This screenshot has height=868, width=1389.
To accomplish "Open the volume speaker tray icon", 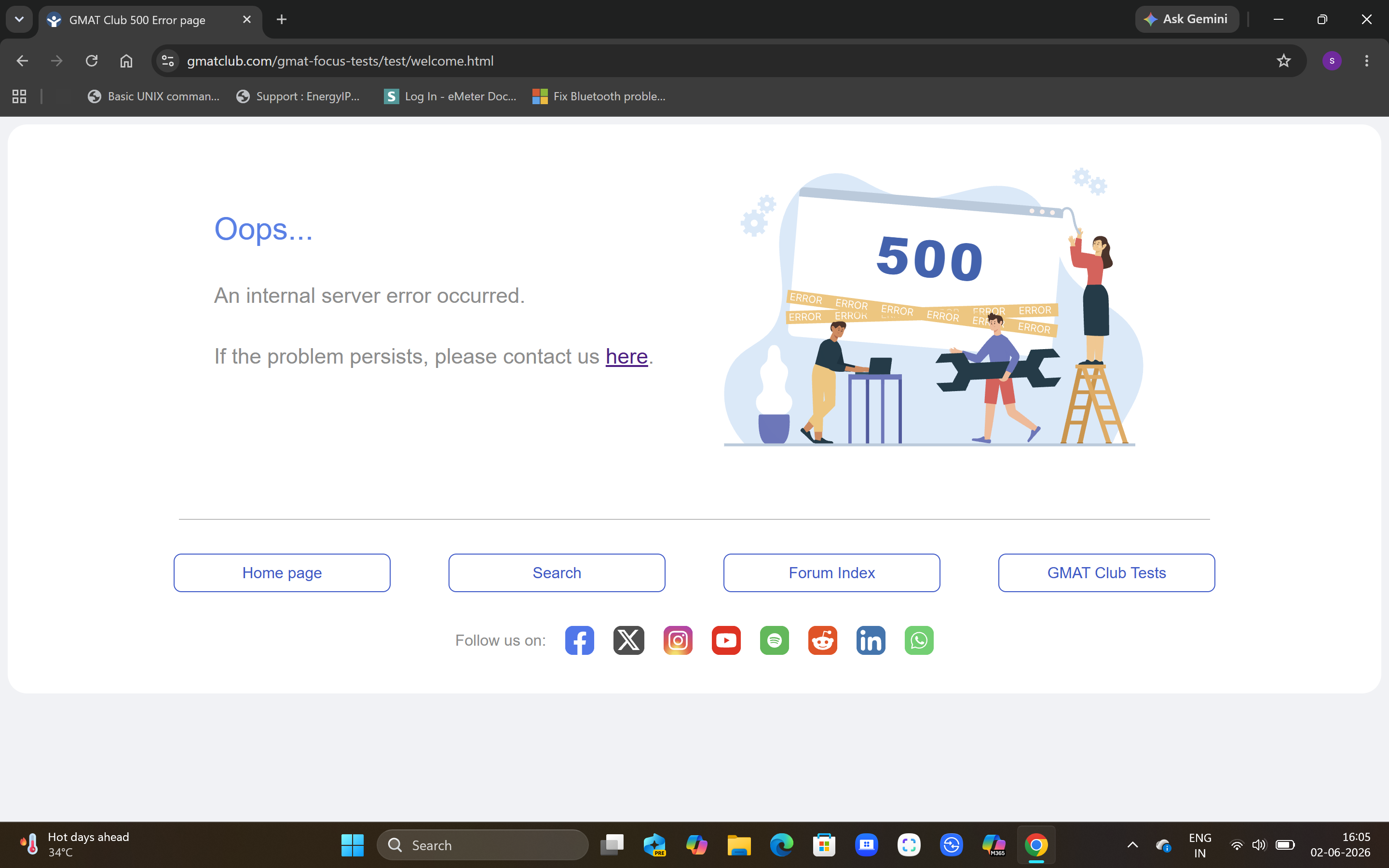I will tap(1259, 845).
